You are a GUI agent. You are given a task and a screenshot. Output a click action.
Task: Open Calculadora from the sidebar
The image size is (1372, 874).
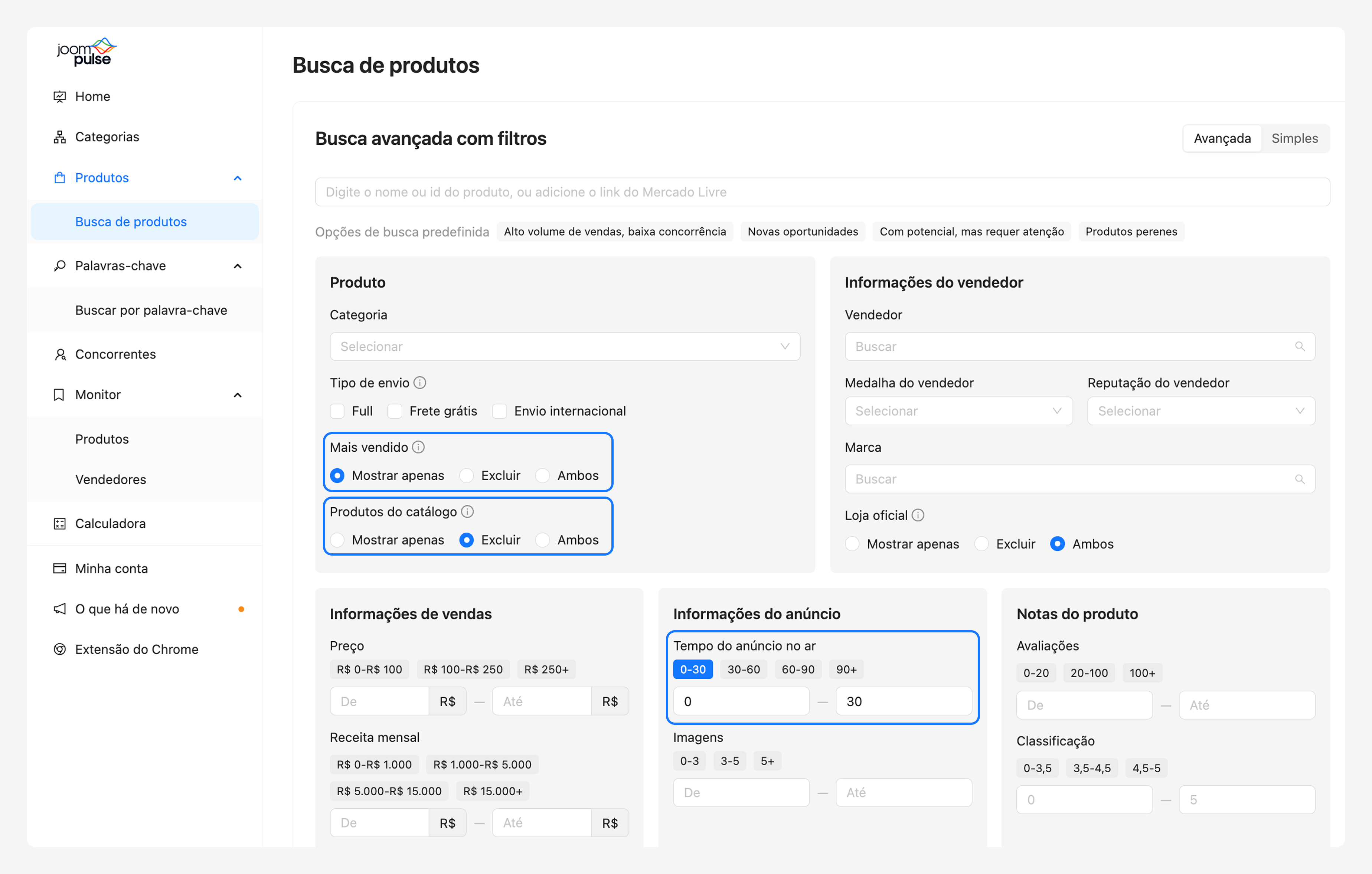[110, 524]
